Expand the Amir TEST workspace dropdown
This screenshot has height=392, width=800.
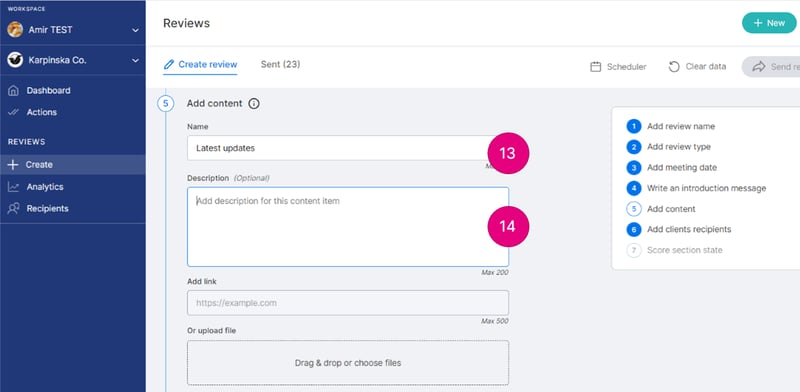[x=135, y=30]
